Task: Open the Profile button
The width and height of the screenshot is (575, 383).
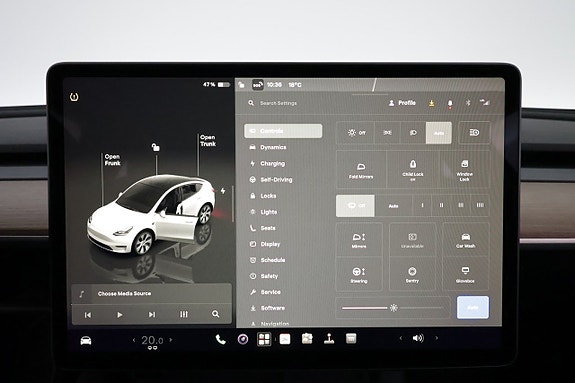Action: point(402,103)
